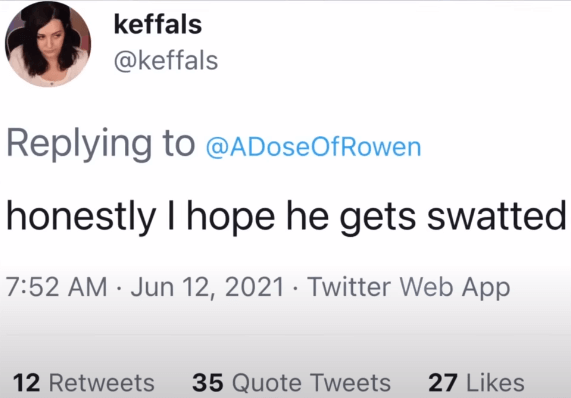The image size is (571, 398).
Task: Click the Retweets count number 12
Action: [27, 383]
